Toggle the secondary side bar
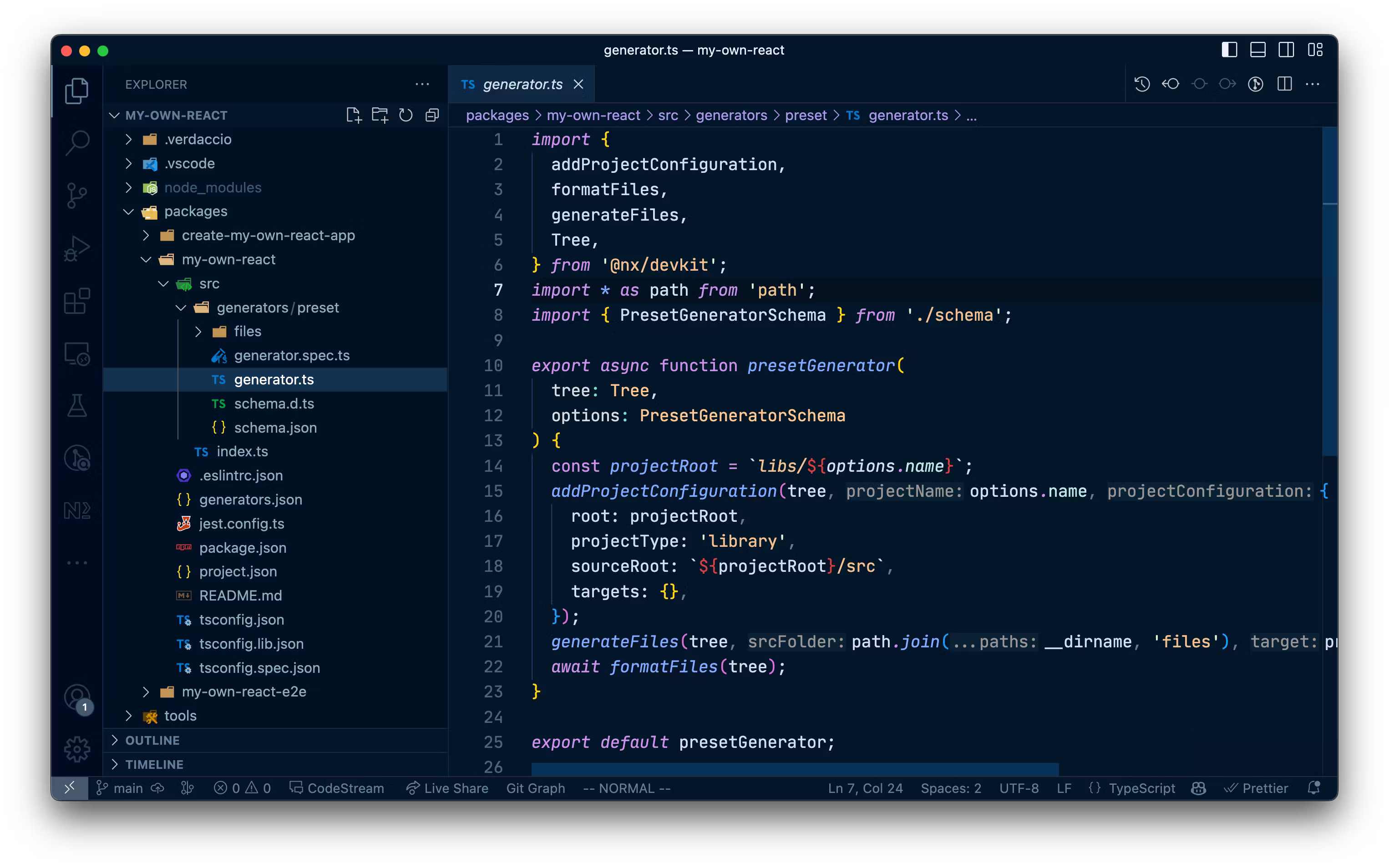Screen dimensions: 1389x868 tap(1286, 50)
